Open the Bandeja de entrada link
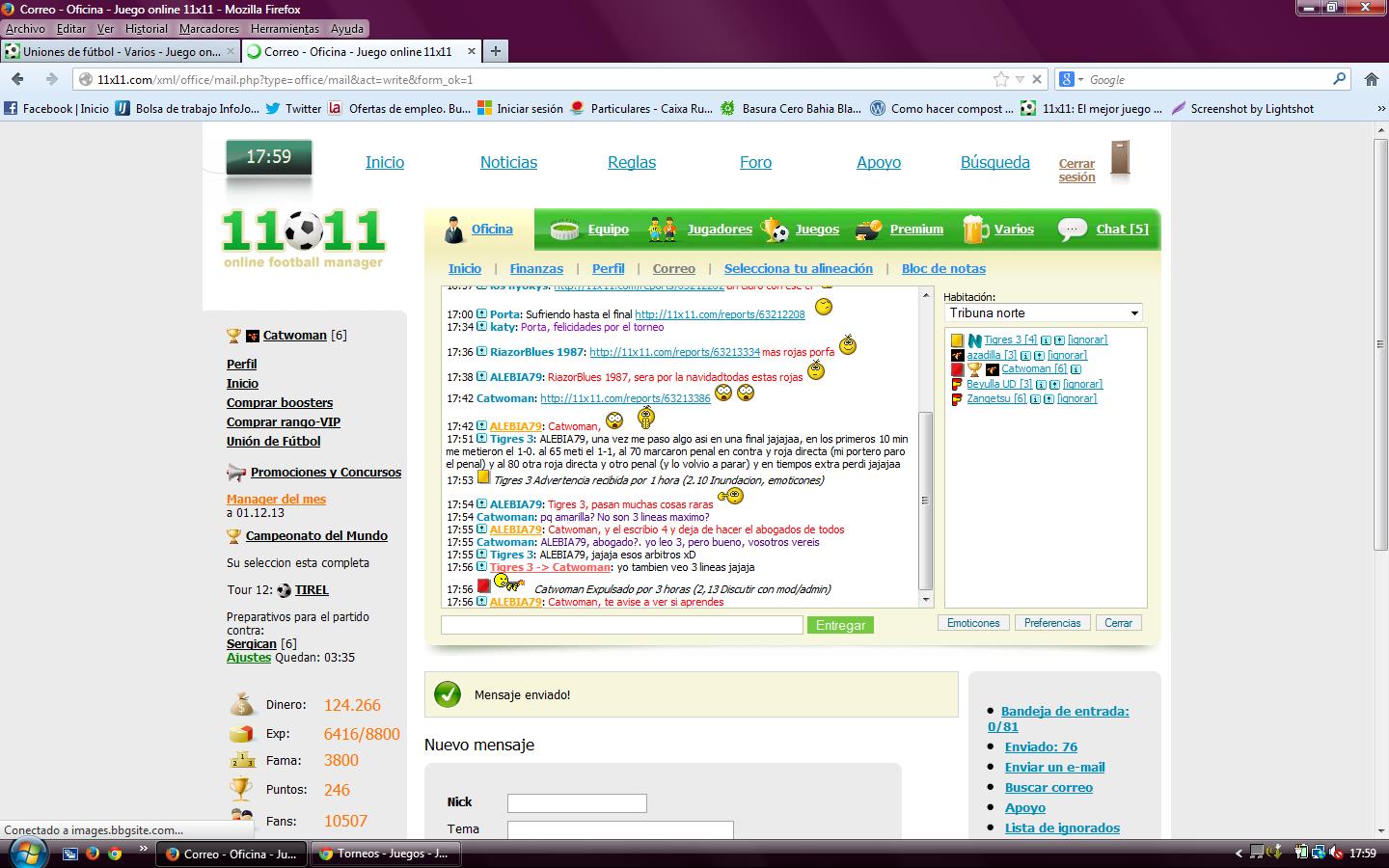 point(1064,711)
